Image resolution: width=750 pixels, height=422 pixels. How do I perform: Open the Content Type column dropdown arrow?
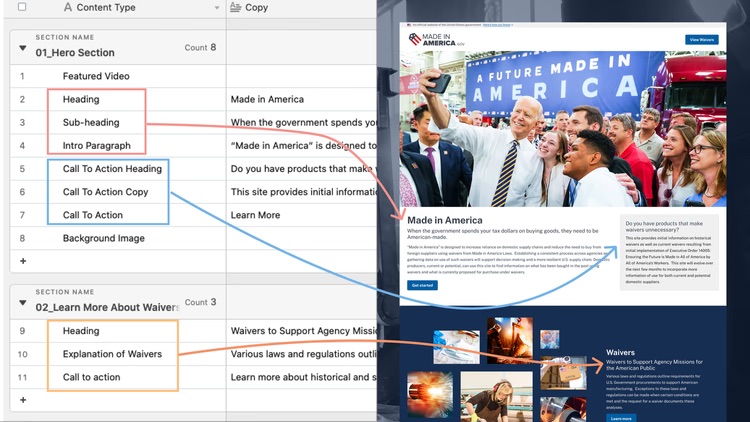[217, 8]
